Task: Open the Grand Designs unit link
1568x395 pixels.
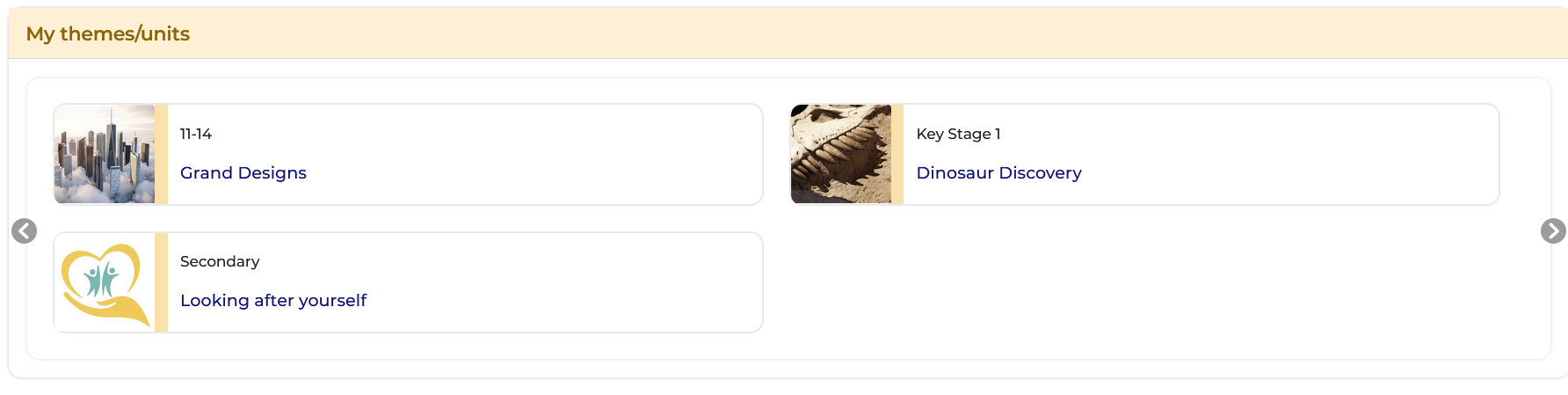Action: pos(243,173)
